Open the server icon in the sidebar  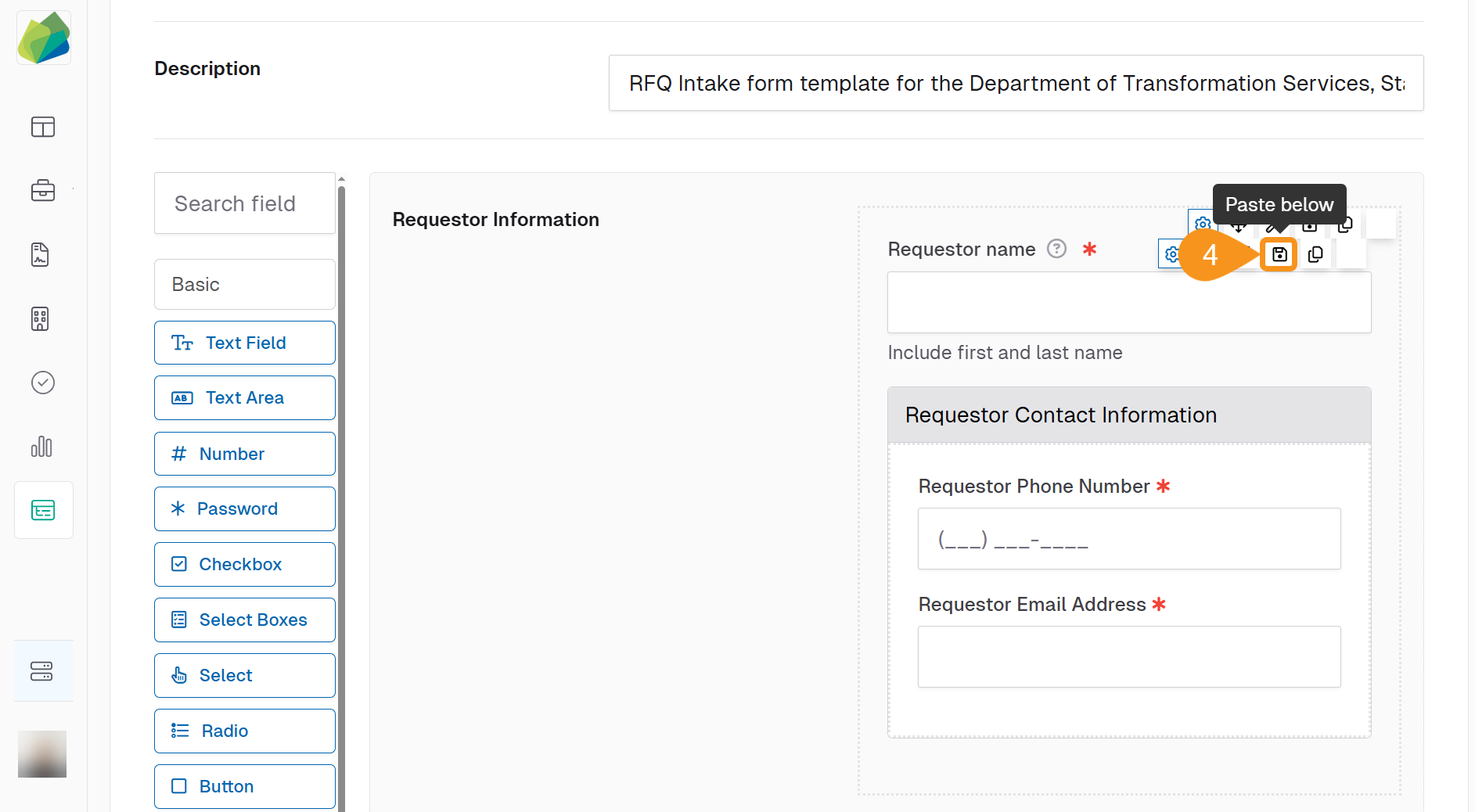pyautogui.click(x=41, y=671)
